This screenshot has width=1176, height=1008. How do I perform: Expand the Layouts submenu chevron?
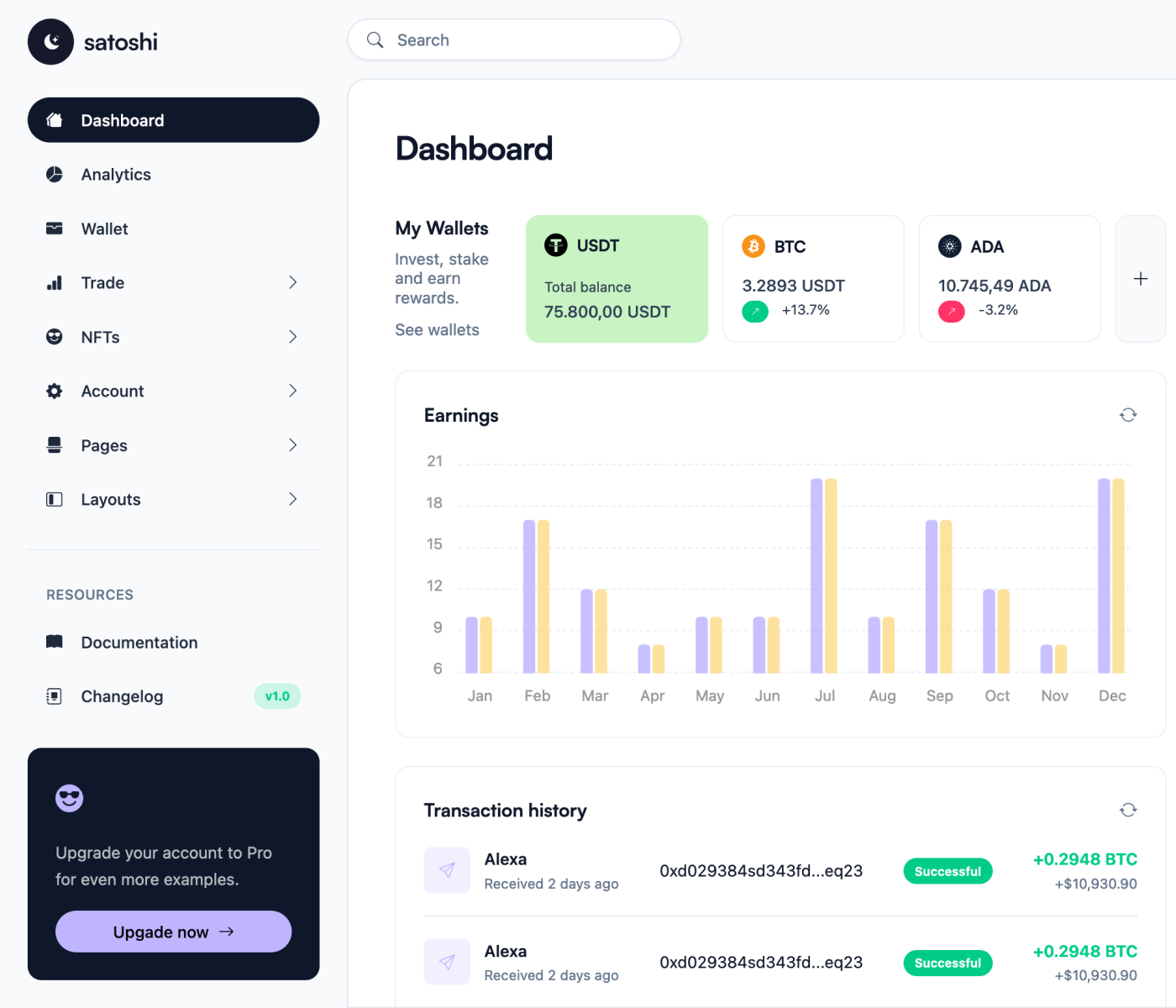(292, 499)
